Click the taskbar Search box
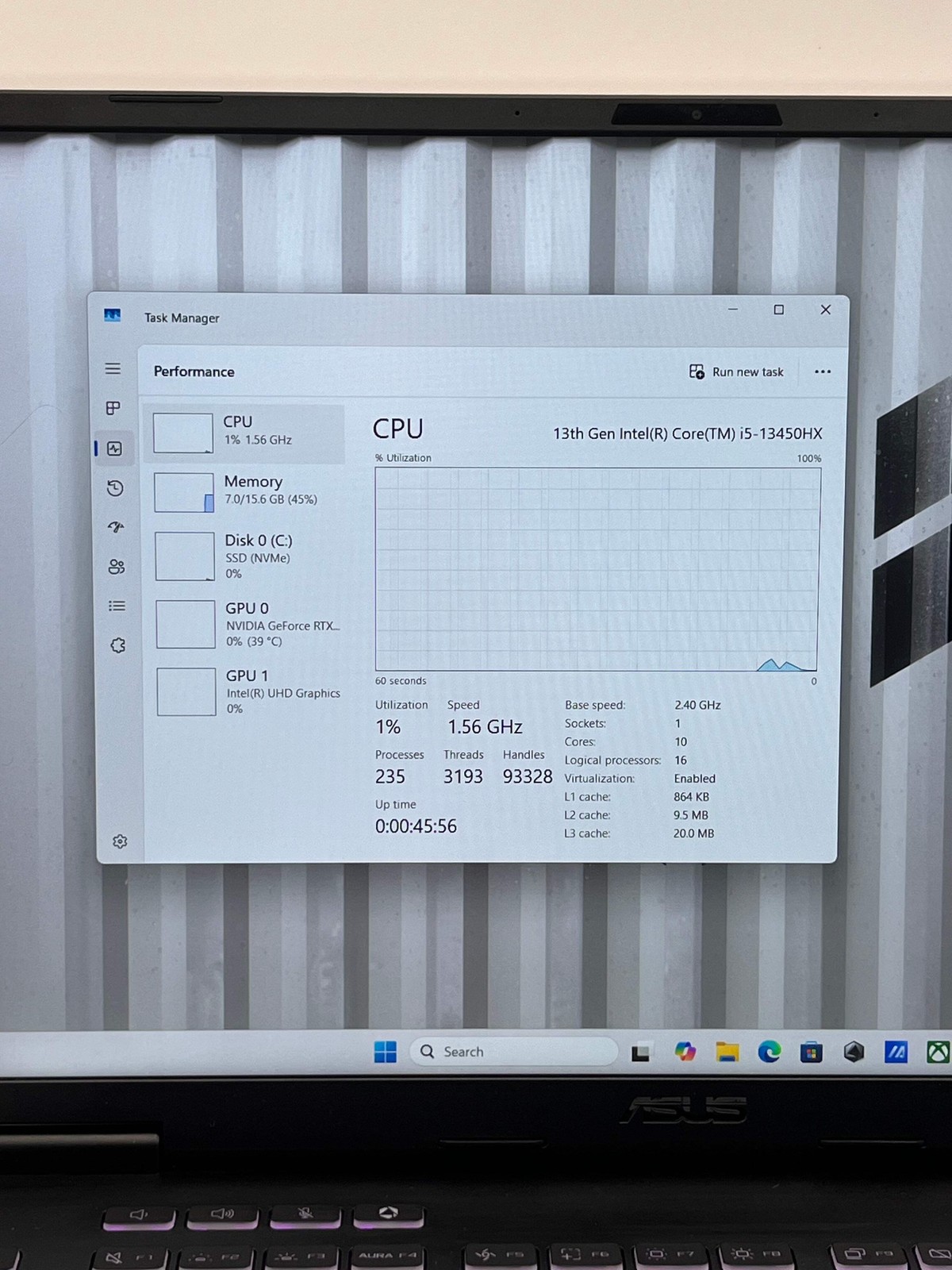 (x=513, y=1052)
